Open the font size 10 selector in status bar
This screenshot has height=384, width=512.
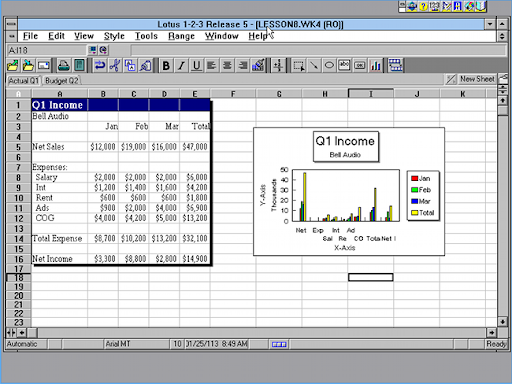(x=177, y=344)
